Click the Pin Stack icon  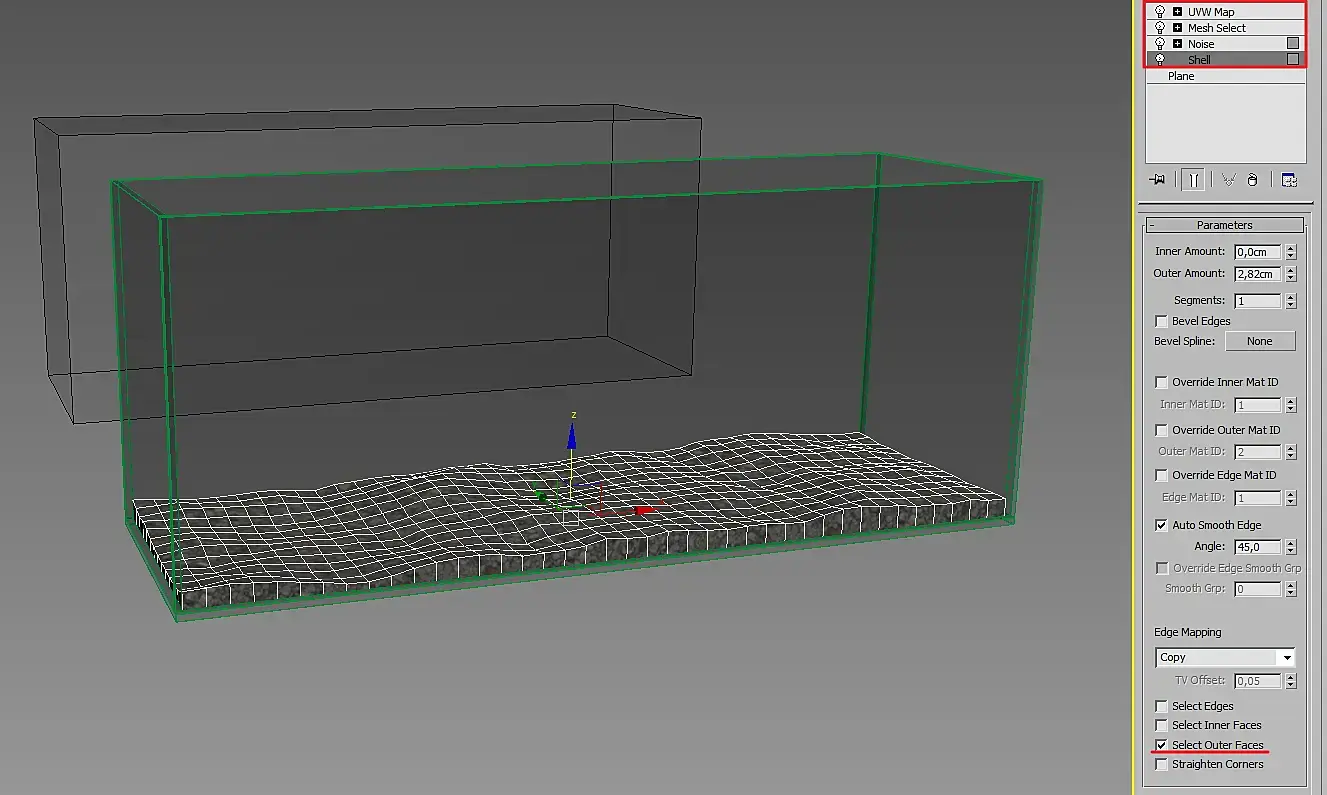(1158, 180)
